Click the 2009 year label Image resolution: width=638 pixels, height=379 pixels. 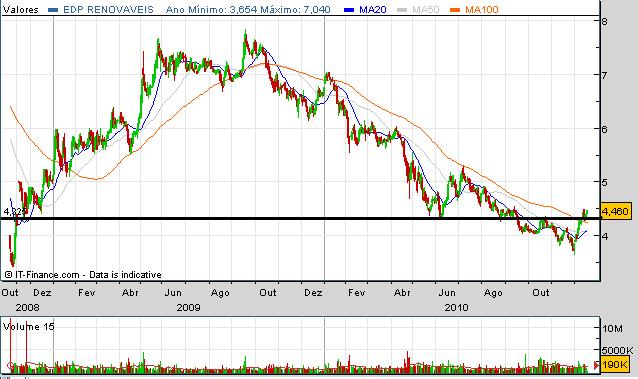point(188,307)
